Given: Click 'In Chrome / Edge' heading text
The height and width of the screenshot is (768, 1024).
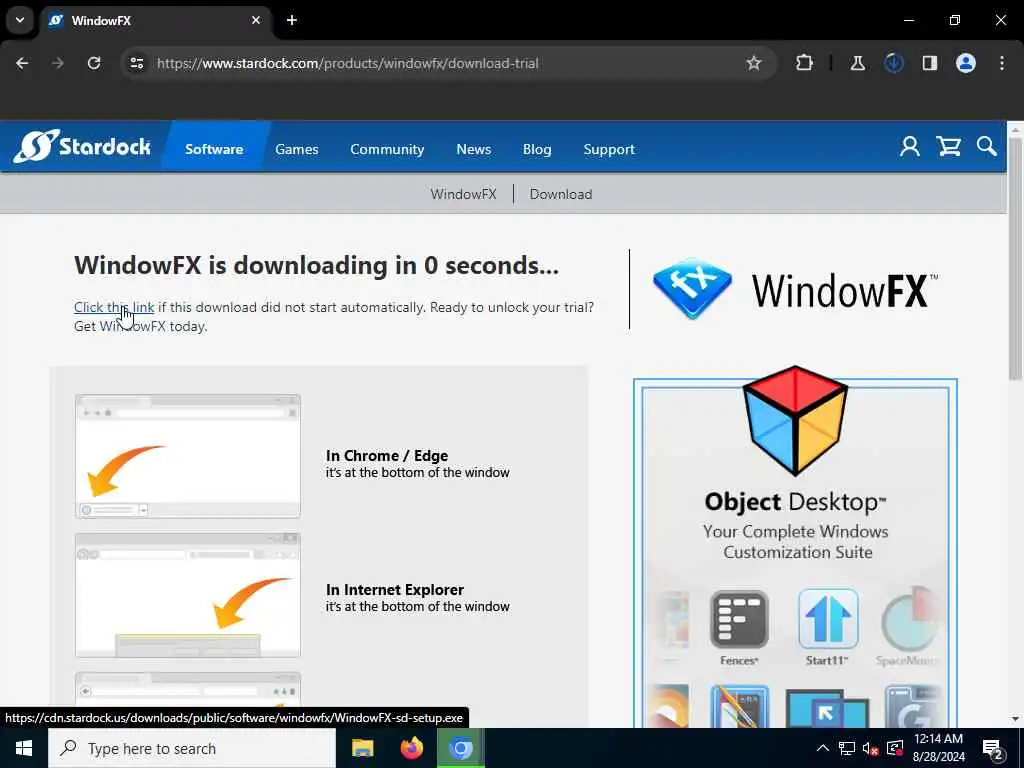Looking at the screenshot, I should (x=387, y=455).
